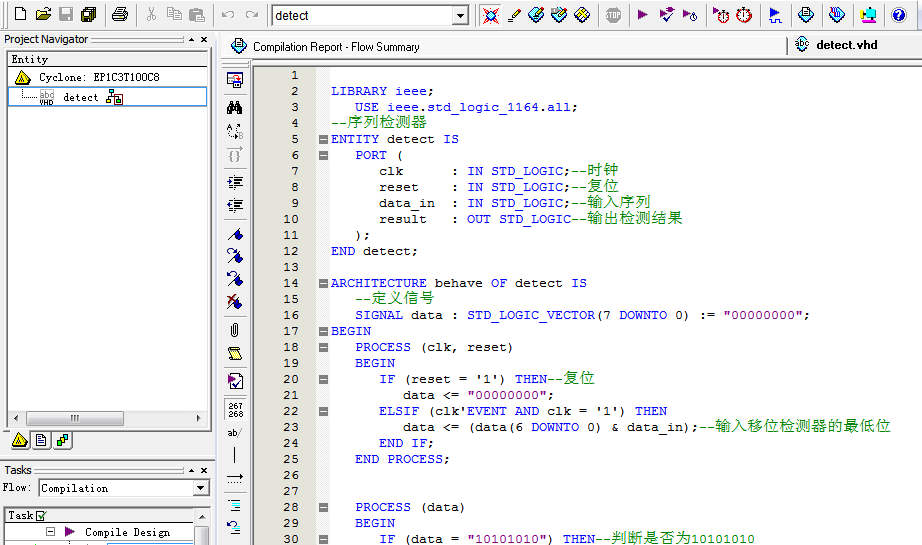This screenshot has width=922, height=545.
Task: Collapse the ENTITY detect code block
Action: tap(323, 139)
